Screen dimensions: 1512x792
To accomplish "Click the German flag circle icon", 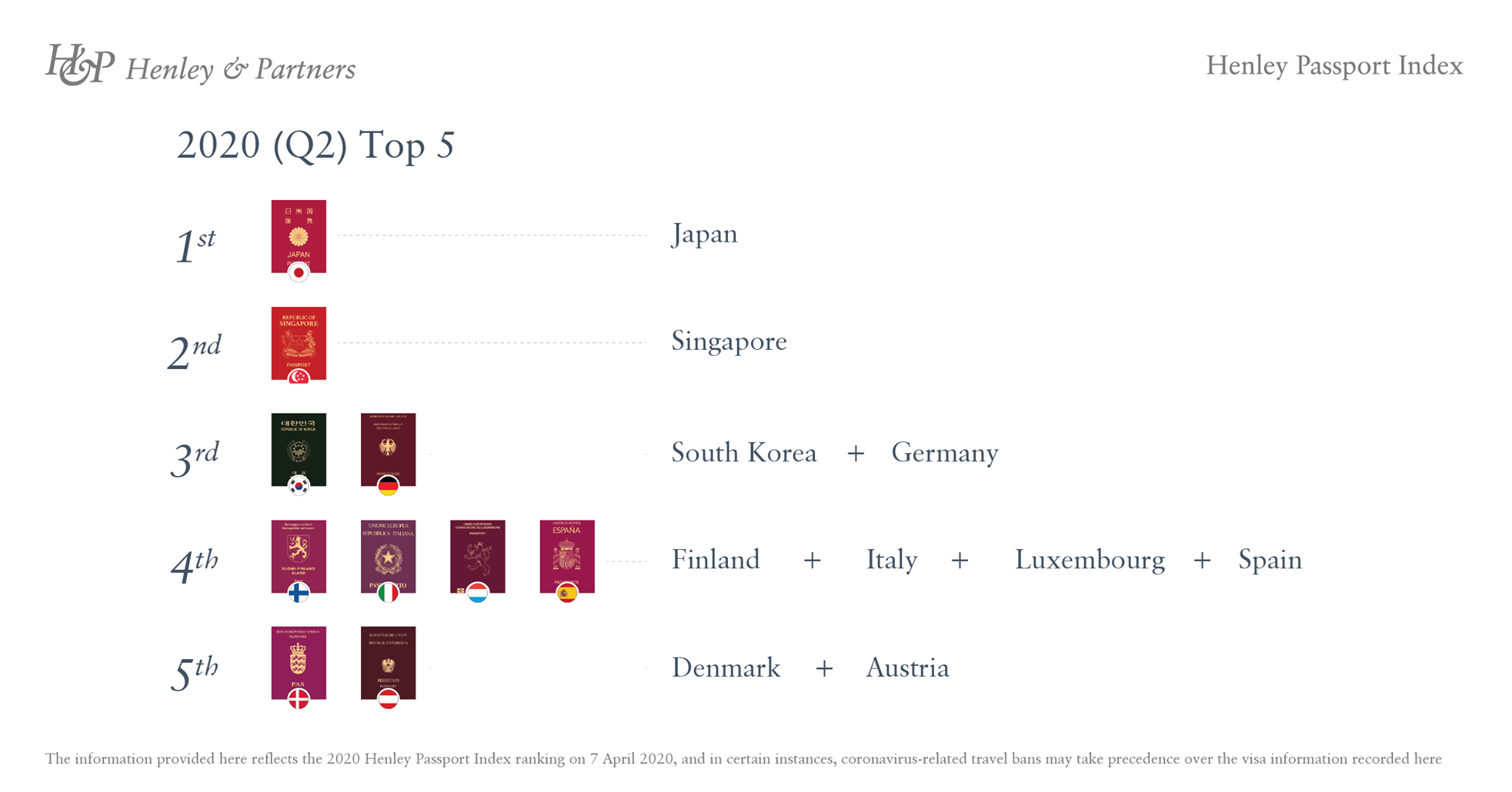I will pyautogui.click(x=388, y=486).
